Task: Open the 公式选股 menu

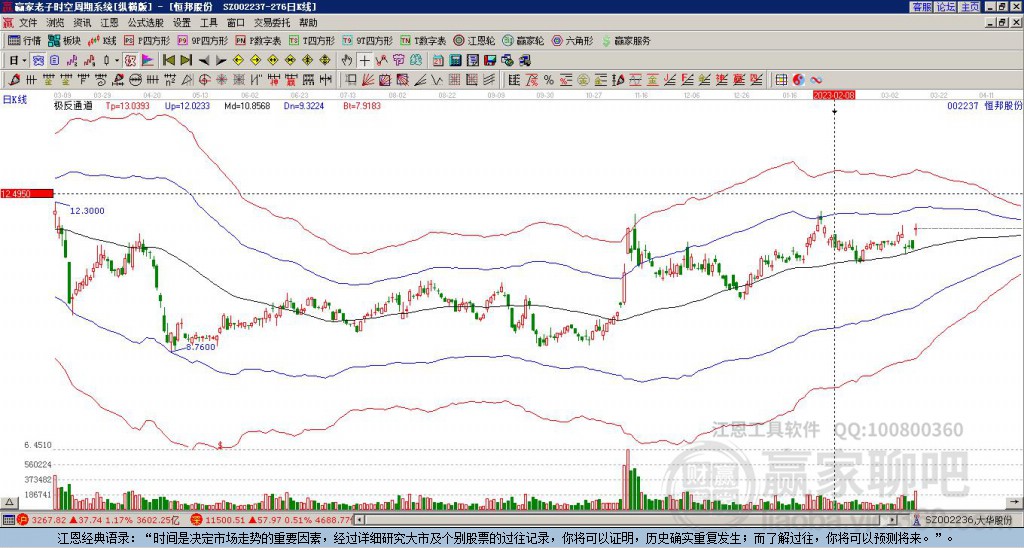Action: pos(146,22)
